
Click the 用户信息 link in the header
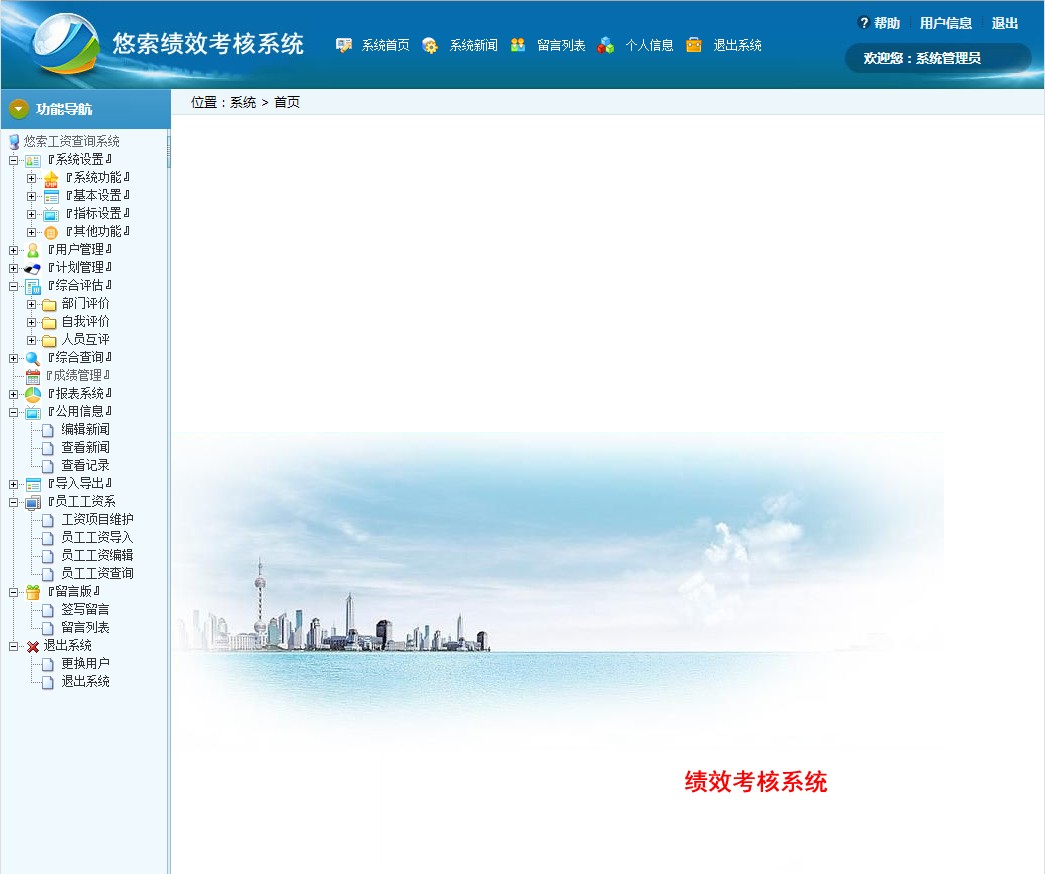tap(946, 23)
